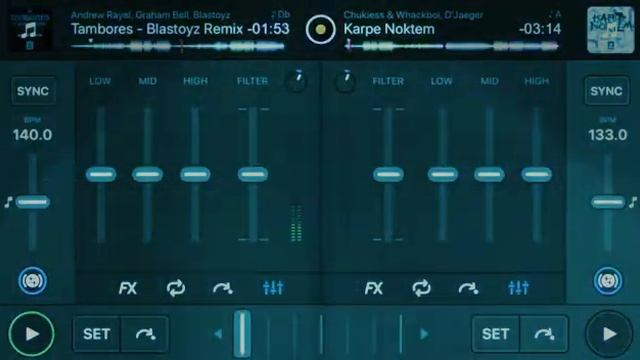The image size is (640, 360).
Task: Play the left deck track
Action: (x=31, y=334)
